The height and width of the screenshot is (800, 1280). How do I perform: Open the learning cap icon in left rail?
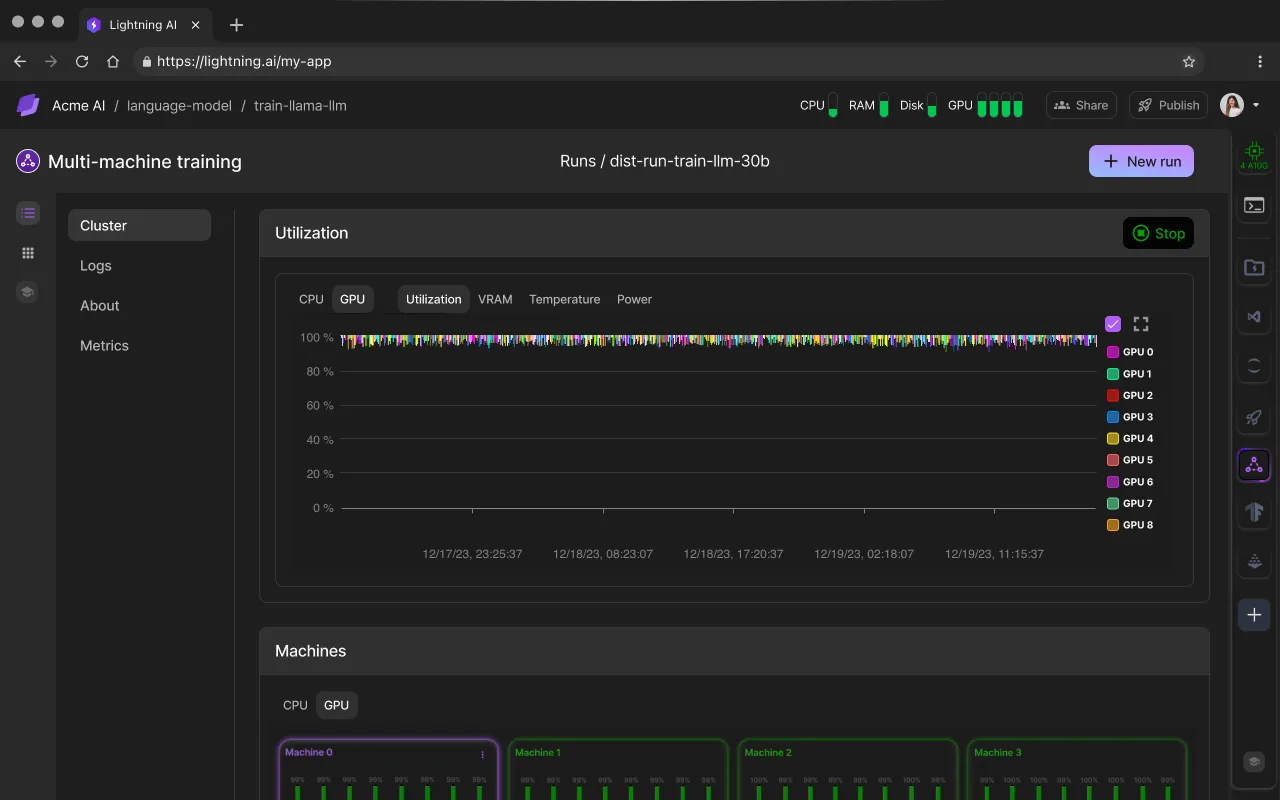pos(28,292)
